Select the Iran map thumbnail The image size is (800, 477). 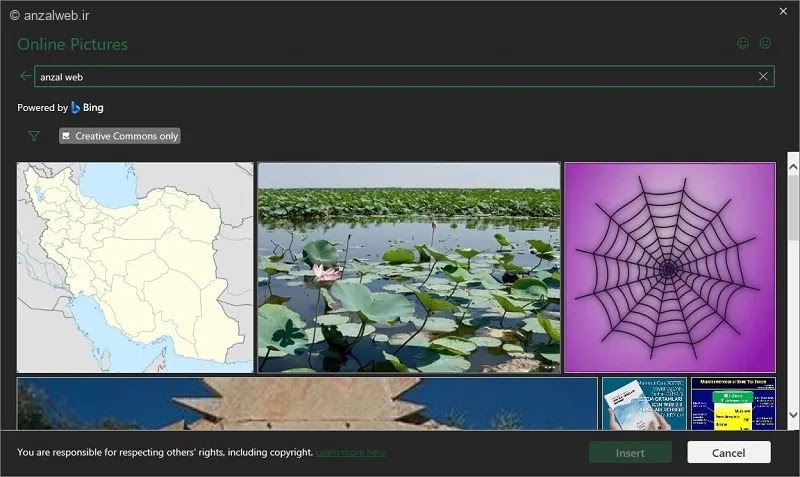135,267
